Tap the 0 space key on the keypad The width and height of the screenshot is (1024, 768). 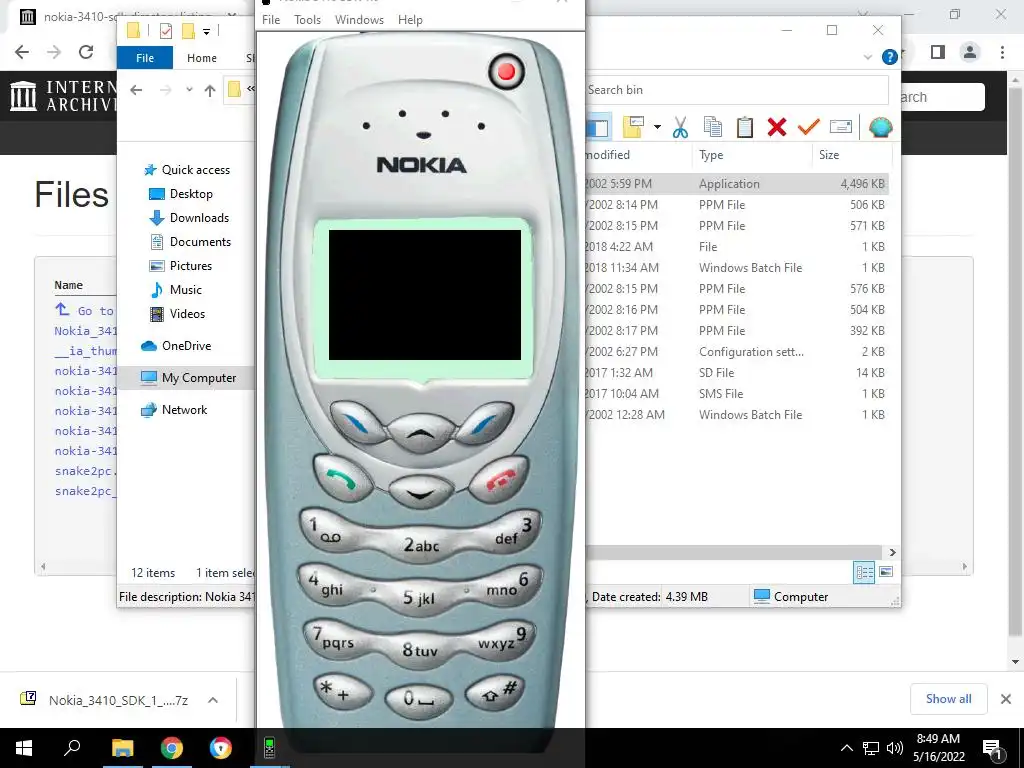pyautogui.click(x=419, y=701)
